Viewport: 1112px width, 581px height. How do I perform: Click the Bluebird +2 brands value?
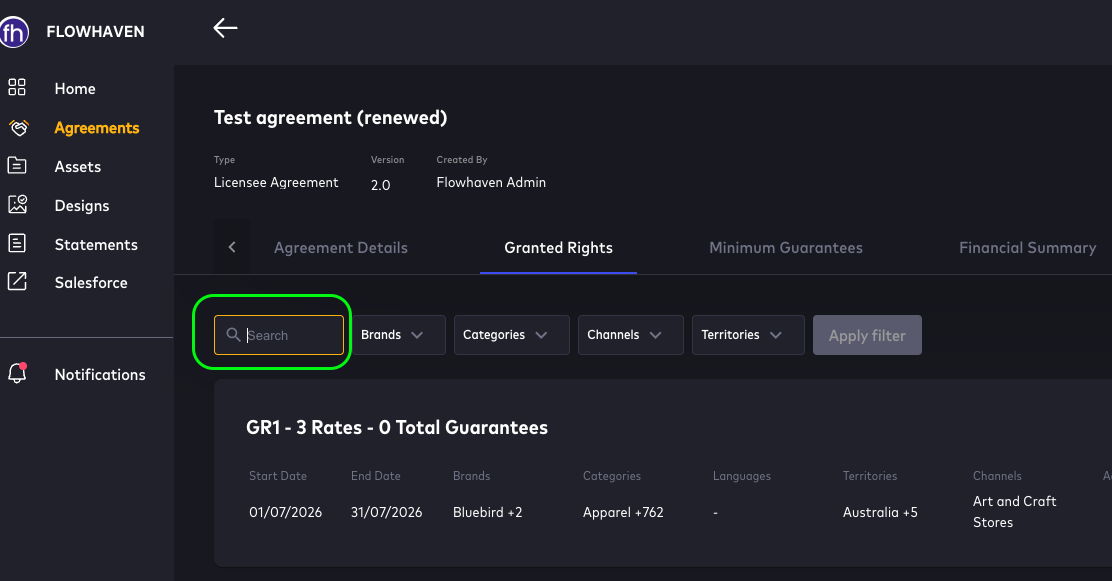488,512
